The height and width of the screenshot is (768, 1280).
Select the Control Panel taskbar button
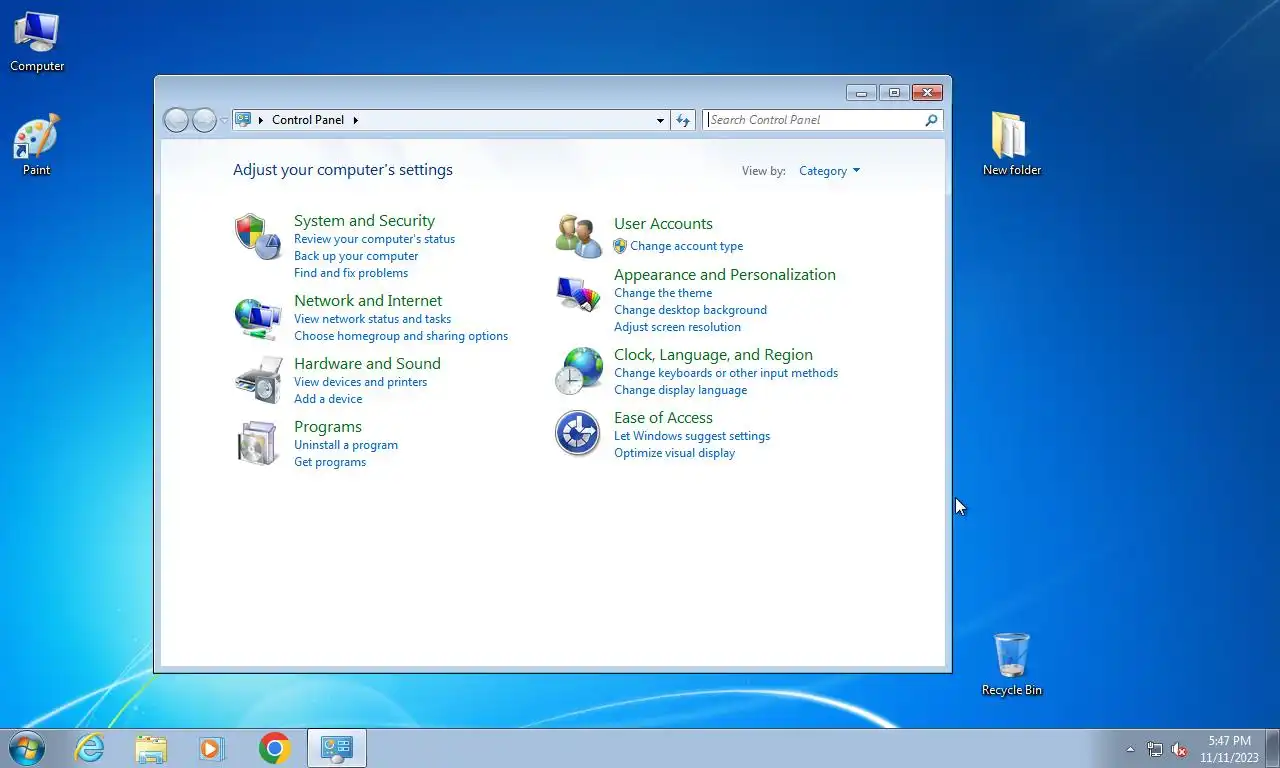point(337,748)
